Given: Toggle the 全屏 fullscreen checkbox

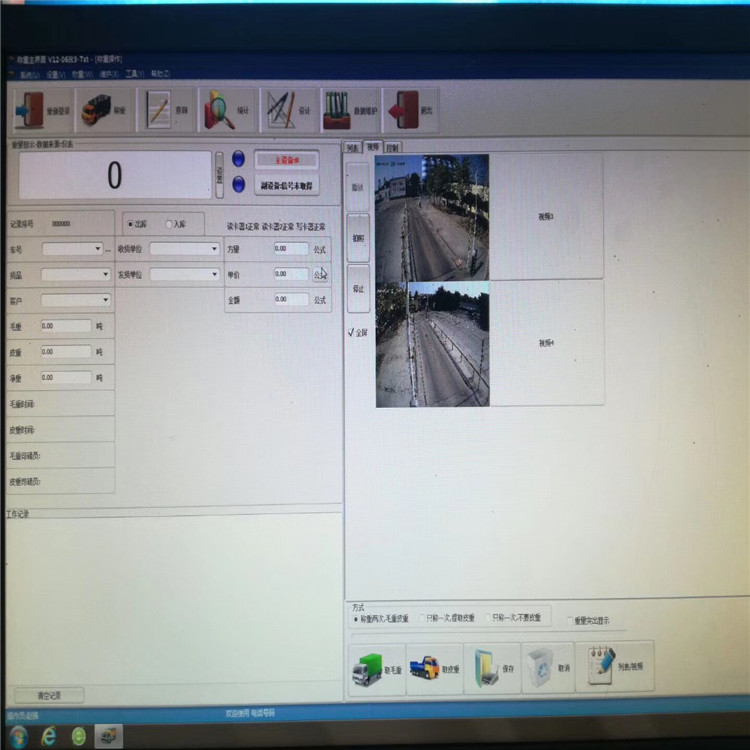Looking at the screenshot, I should pyautogui.click(x=351, y=332).
